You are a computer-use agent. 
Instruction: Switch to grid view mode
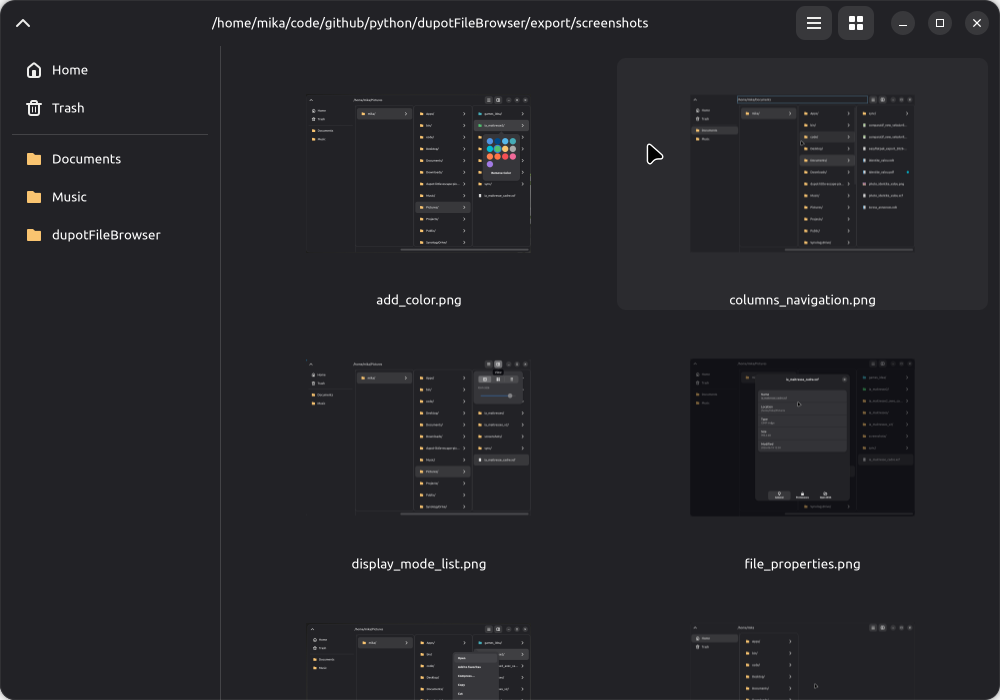855,24
